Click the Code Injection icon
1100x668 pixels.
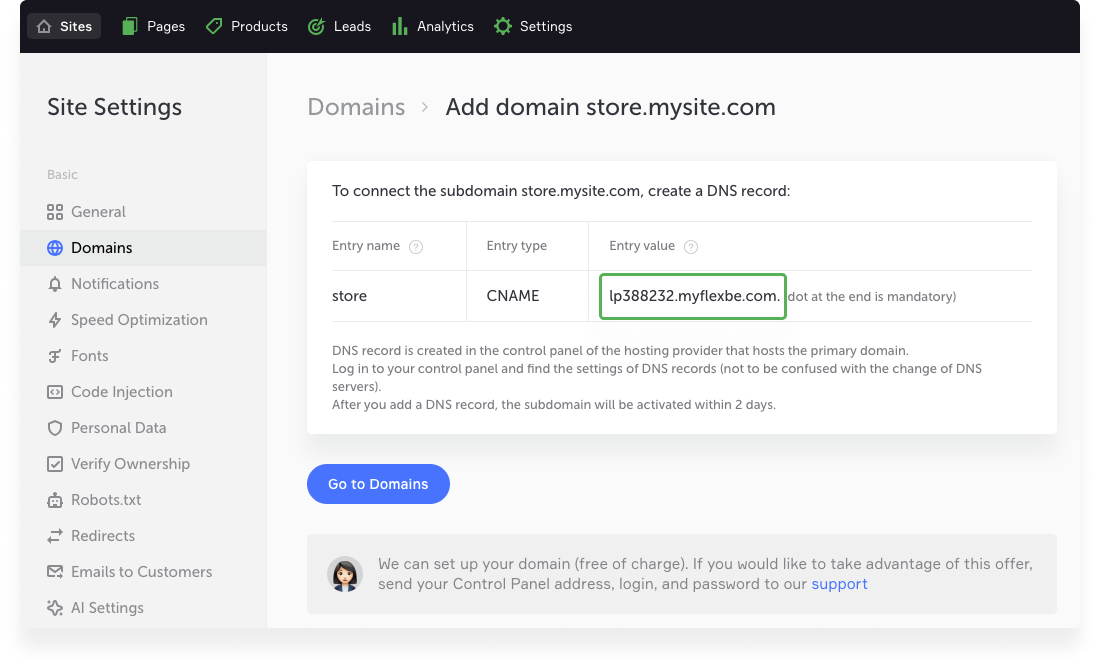(55, 392)
